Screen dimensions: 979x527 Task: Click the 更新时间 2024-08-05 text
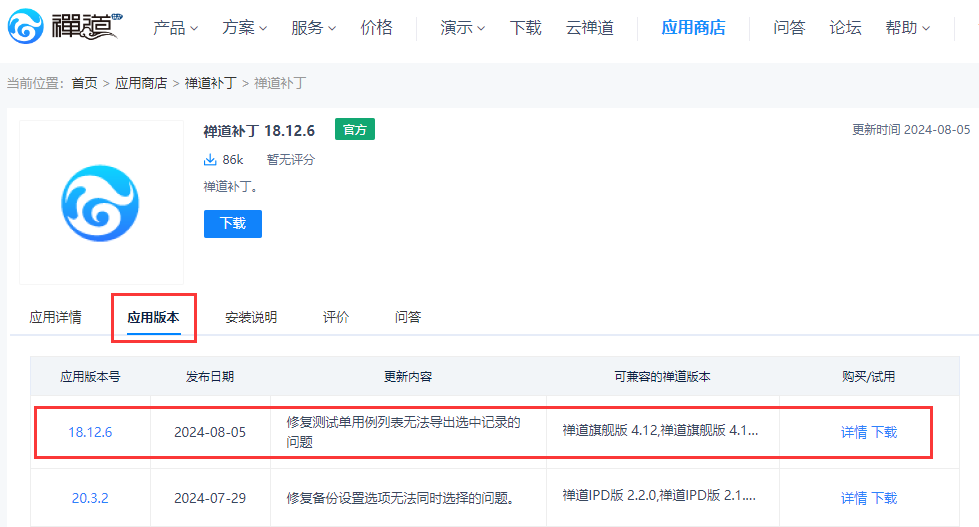pyautogui.click(x=911, y=129)
